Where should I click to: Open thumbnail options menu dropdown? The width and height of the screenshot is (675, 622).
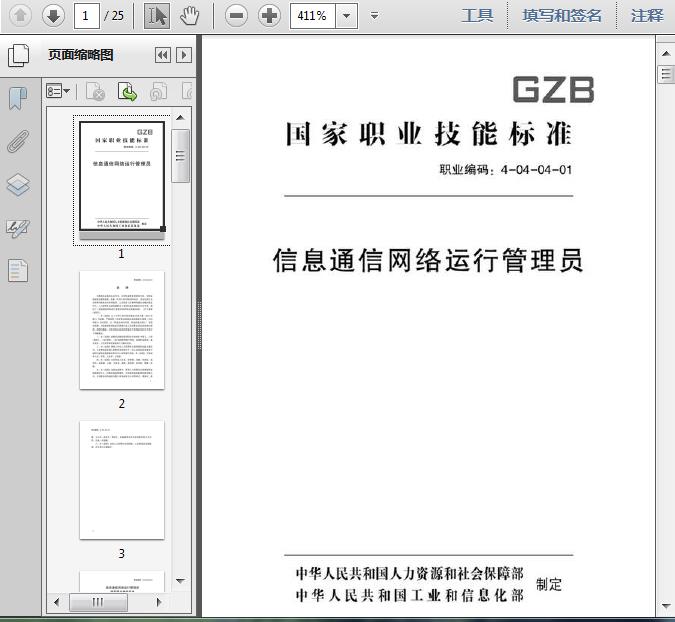pyautogui.click(x=58, y=91)
